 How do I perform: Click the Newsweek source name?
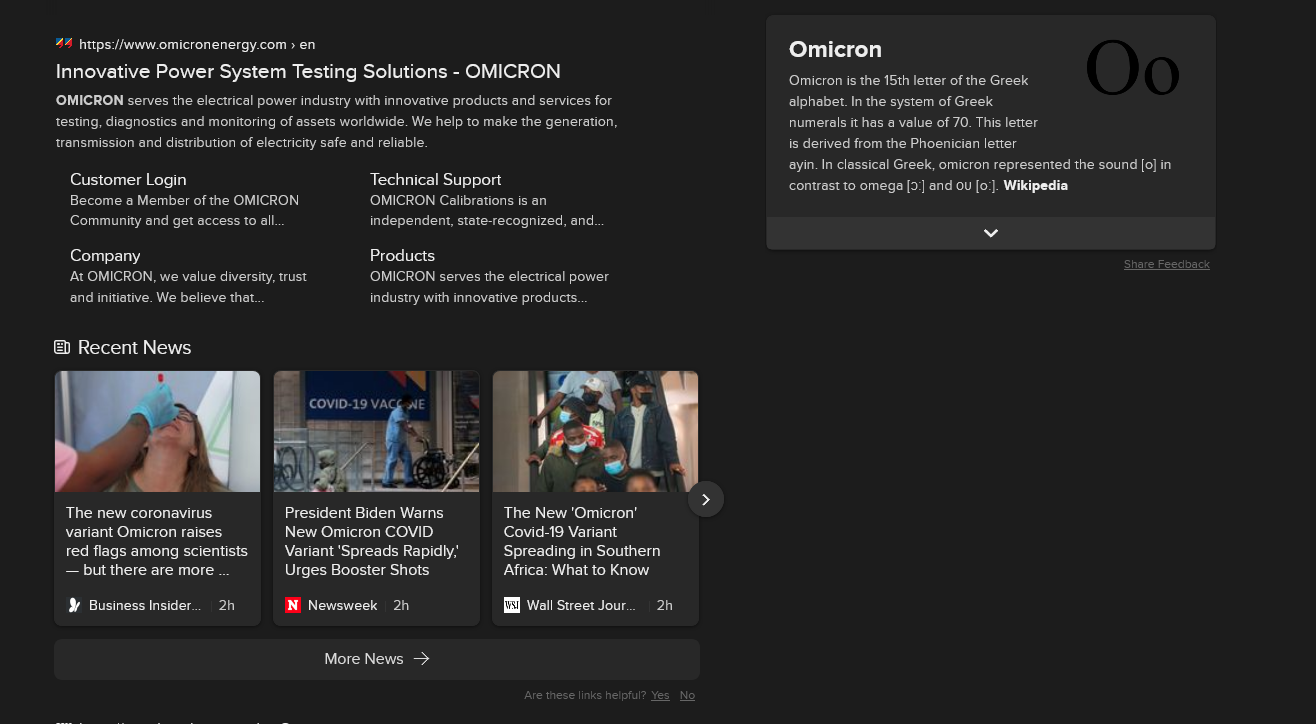[x=343, y=605]
